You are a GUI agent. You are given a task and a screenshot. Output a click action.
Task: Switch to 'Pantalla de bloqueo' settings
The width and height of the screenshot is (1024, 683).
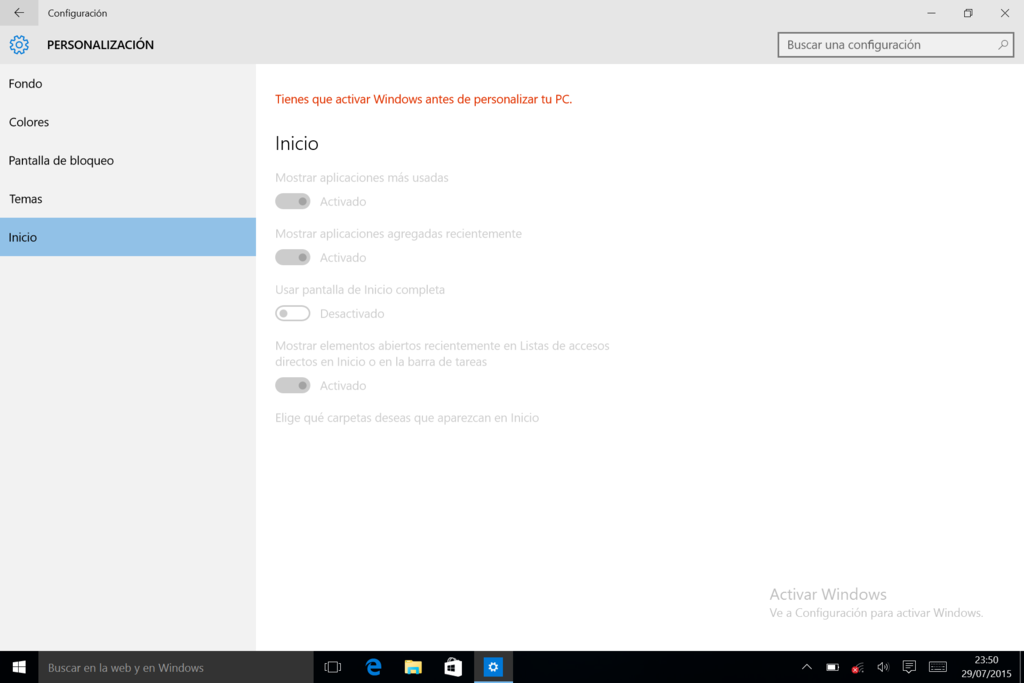tap(62, 160)
